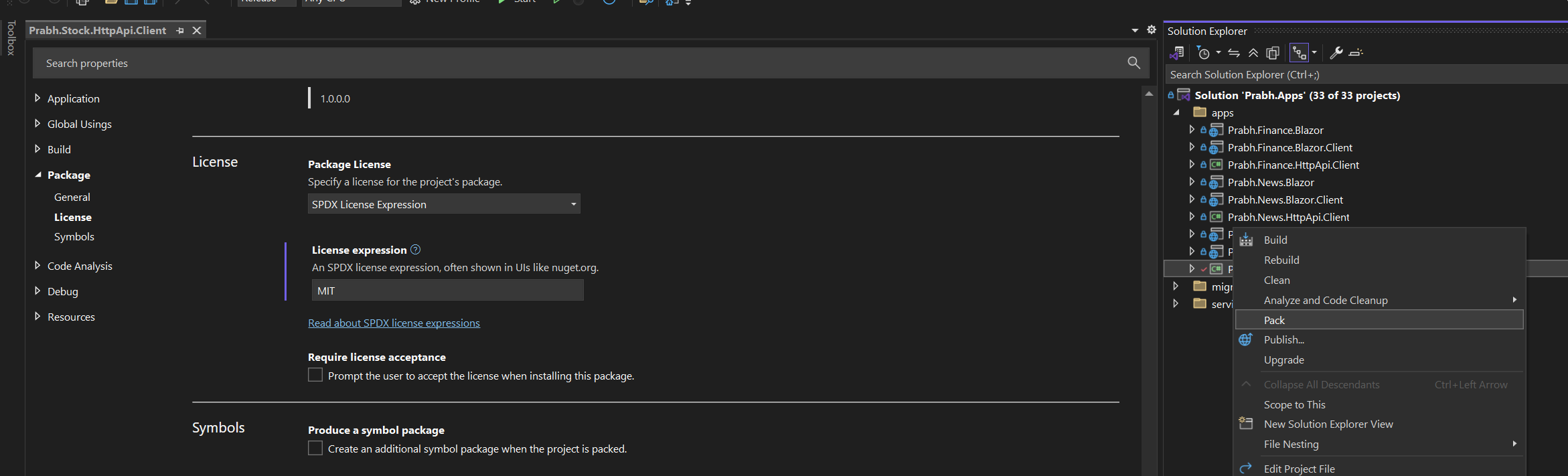Click the Prabh.Finance.HttpApi.Client project icon
This screenshot has height=476, width=1568.
pyautogui.click(x=1217, y=165)
